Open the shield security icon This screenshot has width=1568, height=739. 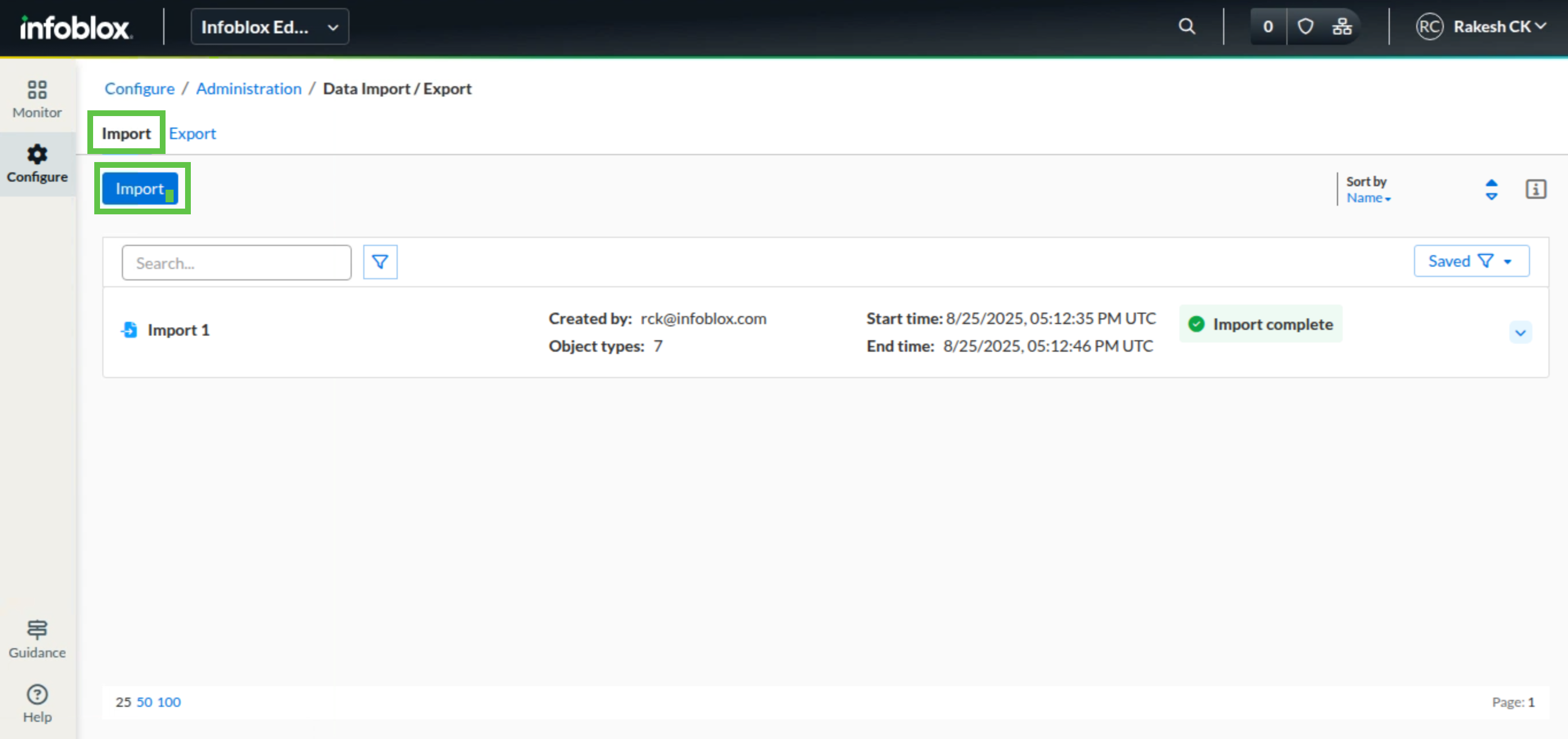(x=1305, y=27)
